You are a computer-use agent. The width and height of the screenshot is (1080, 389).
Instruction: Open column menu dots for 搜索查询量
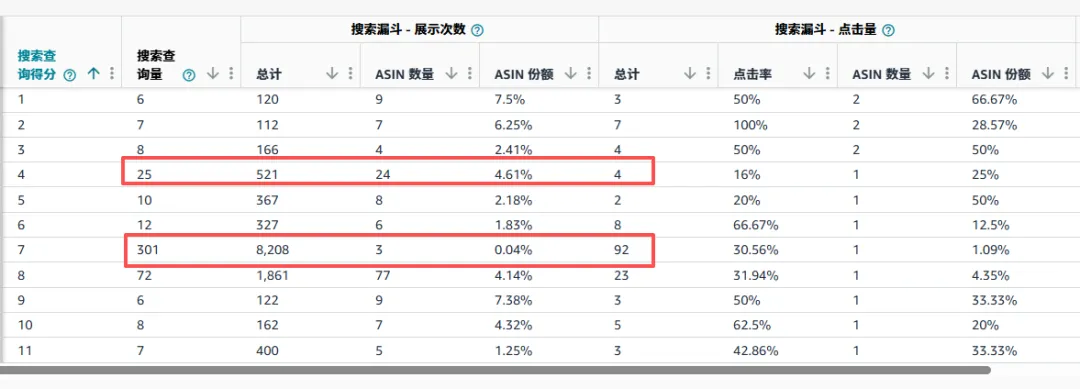coord(231,75)
